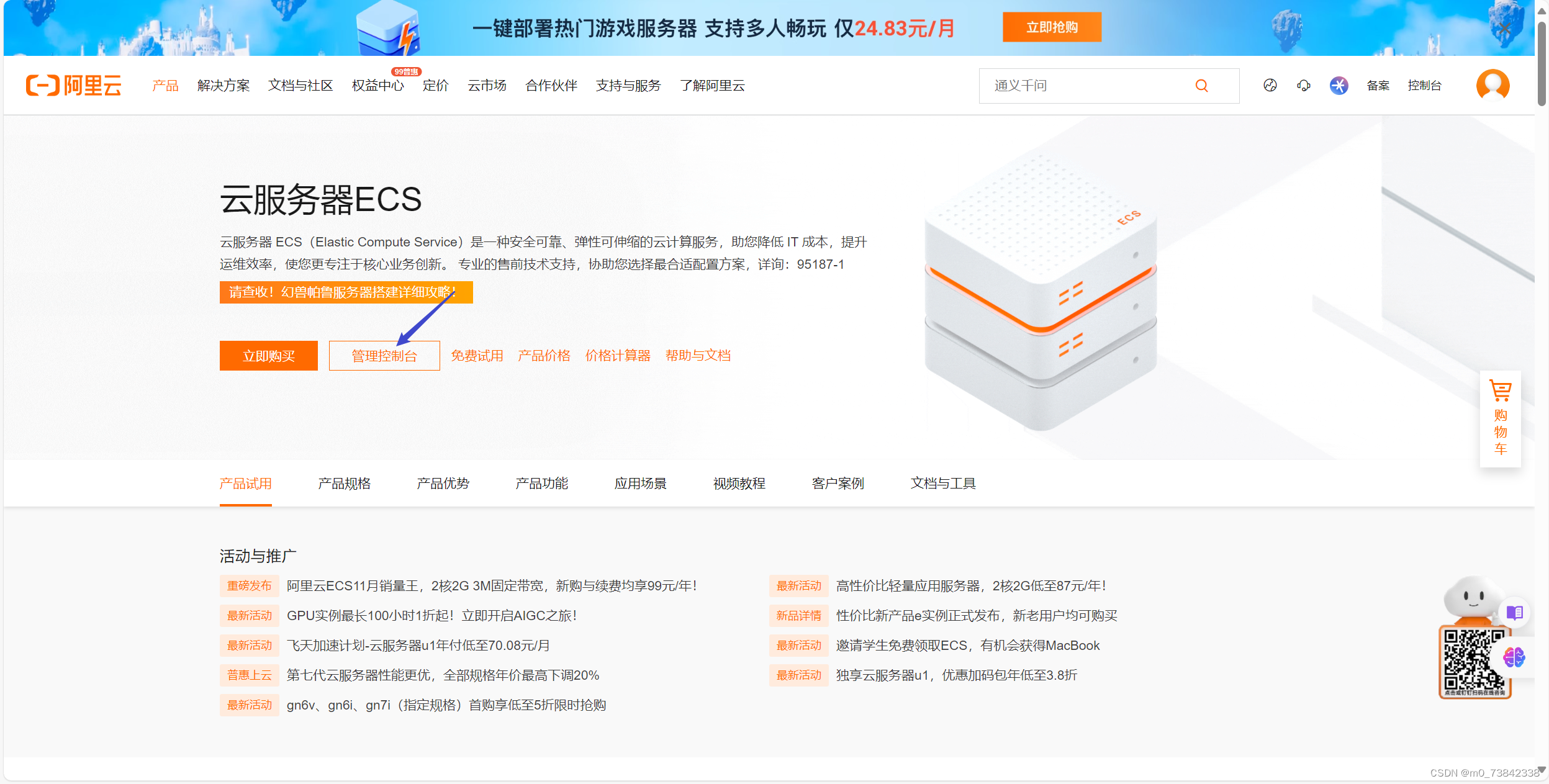The height and width of the screenshot is (784, 1549).
Task: Select the 文档与工具 tab
Action: [943, 484]
